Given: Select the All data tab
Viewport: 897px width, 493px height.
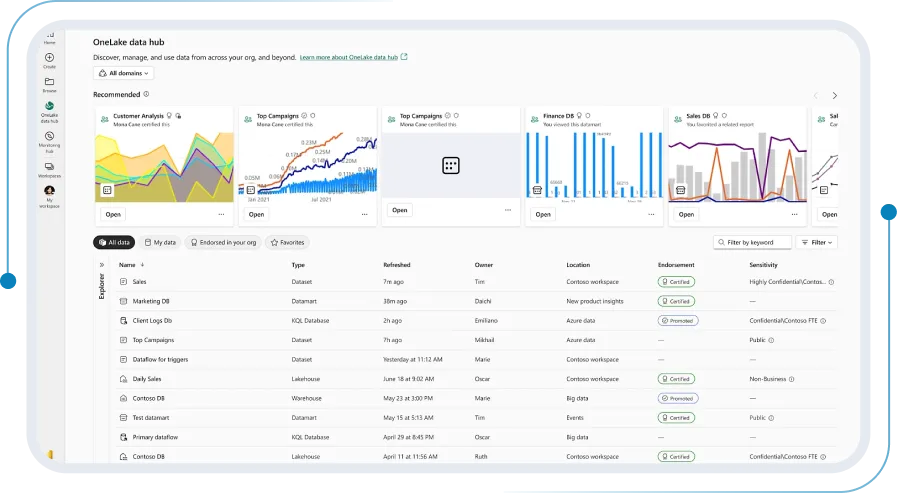Looking at the screenshot, I should point(114,242).
